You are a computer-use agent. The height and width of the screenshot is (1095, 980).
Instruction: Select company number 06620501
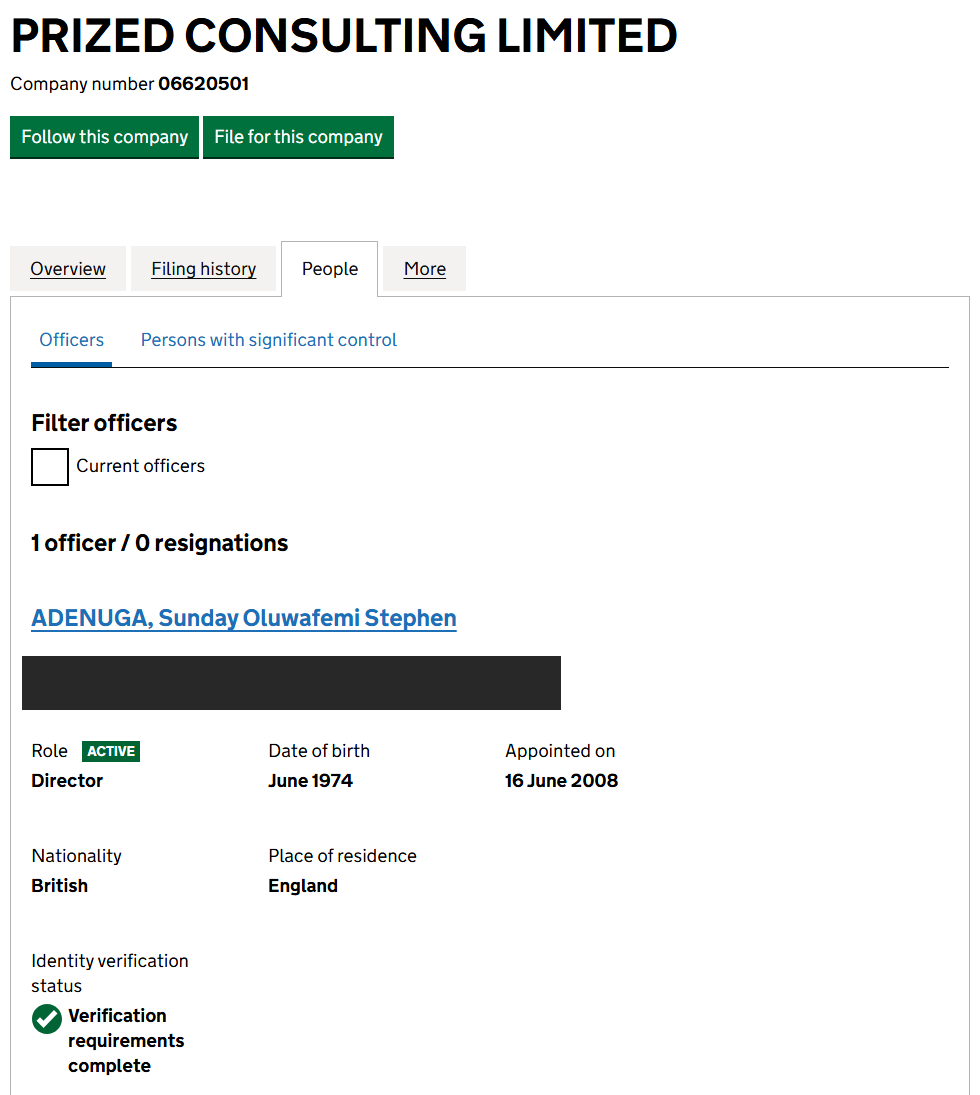(x=203, y=84)
